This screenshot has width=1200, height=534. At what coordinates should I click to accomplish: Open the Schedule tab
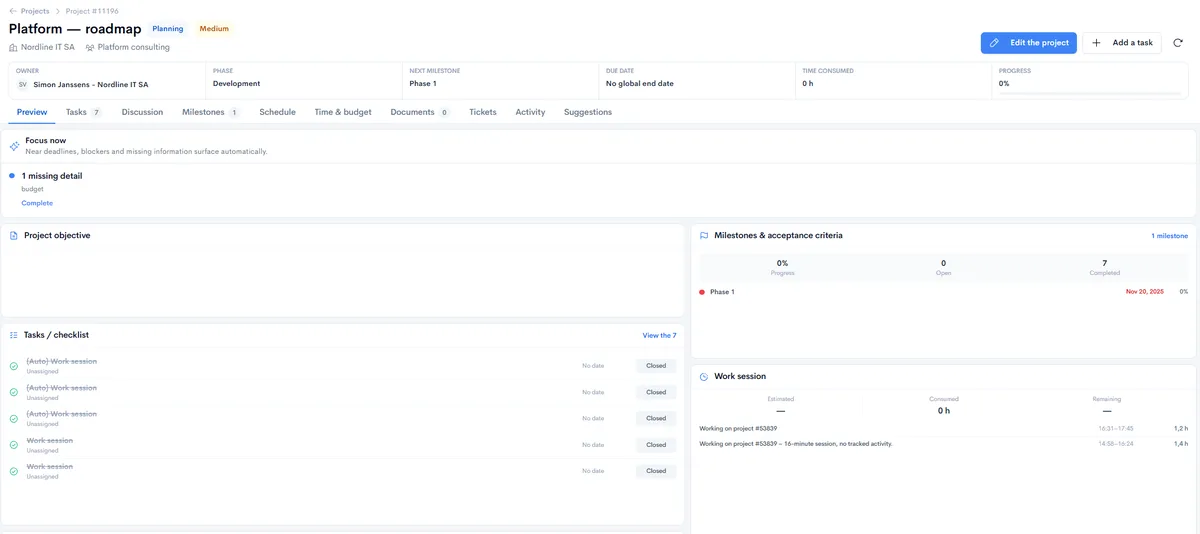(x=277, y=112)
